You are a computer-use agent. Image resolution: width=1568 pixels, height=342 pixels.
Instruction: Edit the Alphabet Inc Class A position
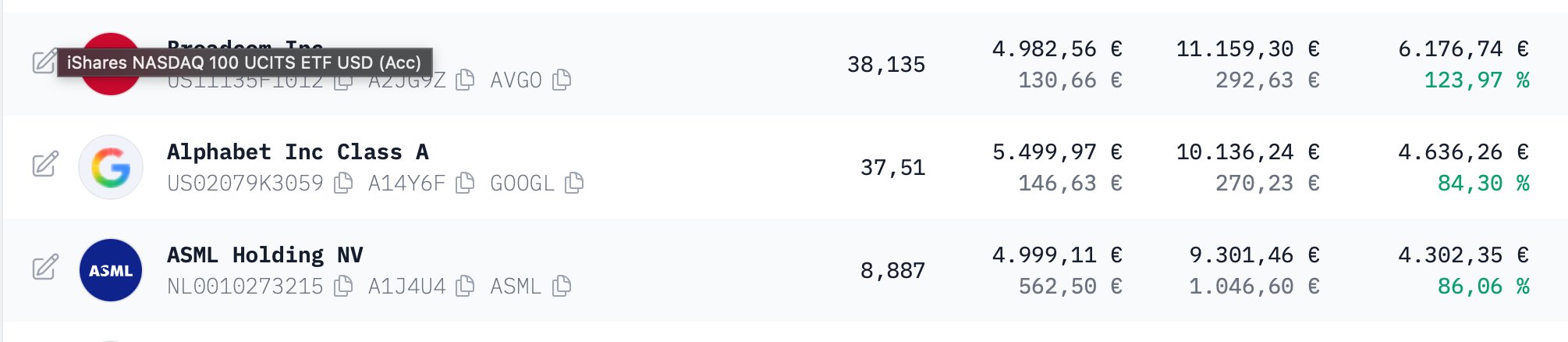(45, 164)
